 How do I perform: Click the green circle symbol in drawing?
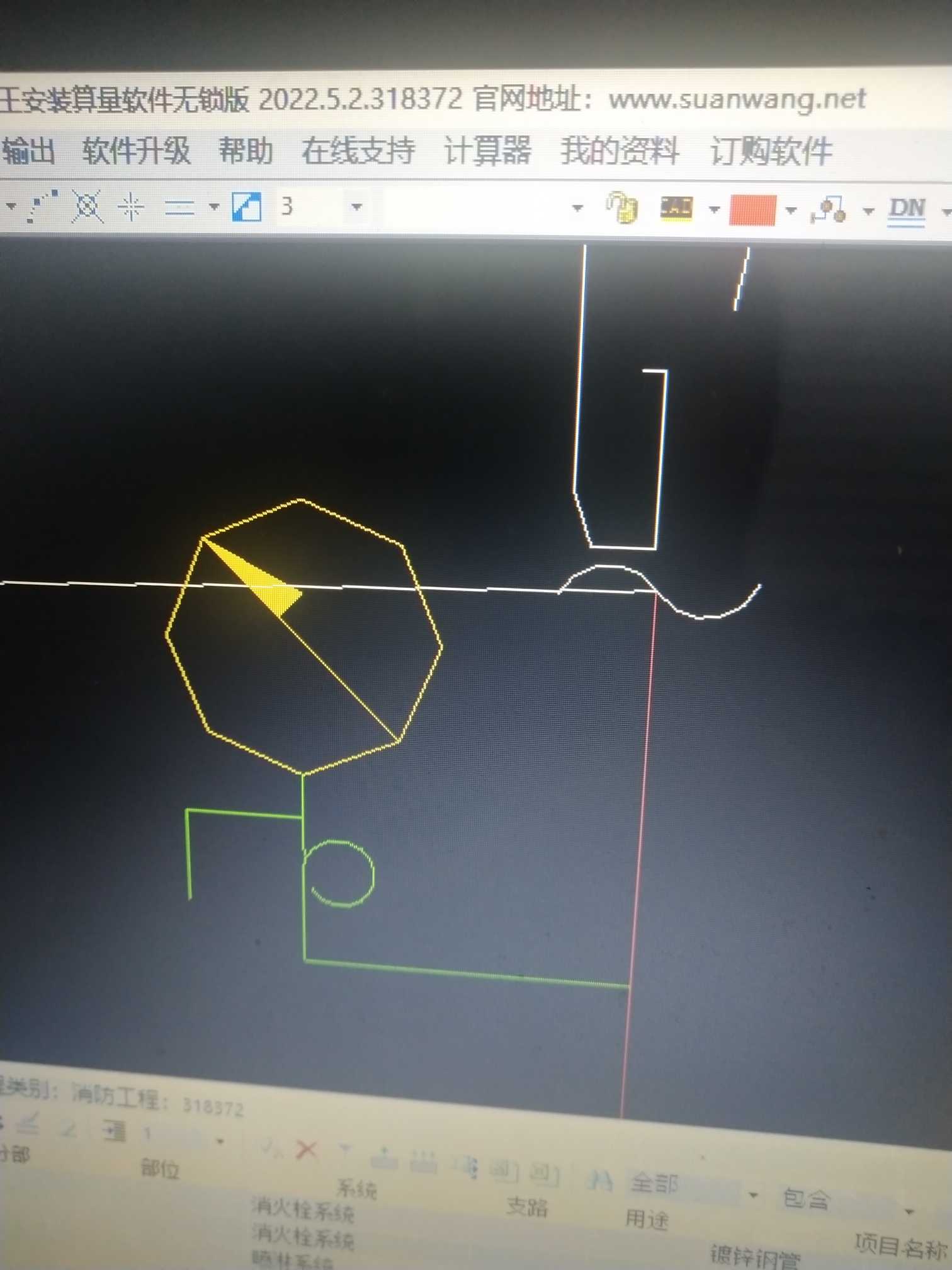[339, 874]
